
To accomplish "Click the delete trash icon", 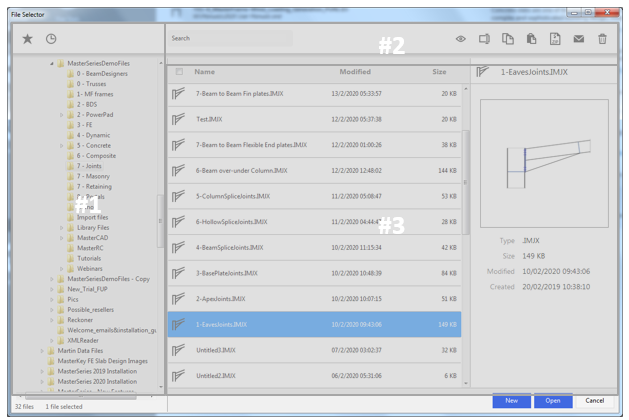I will pos(601,39).
